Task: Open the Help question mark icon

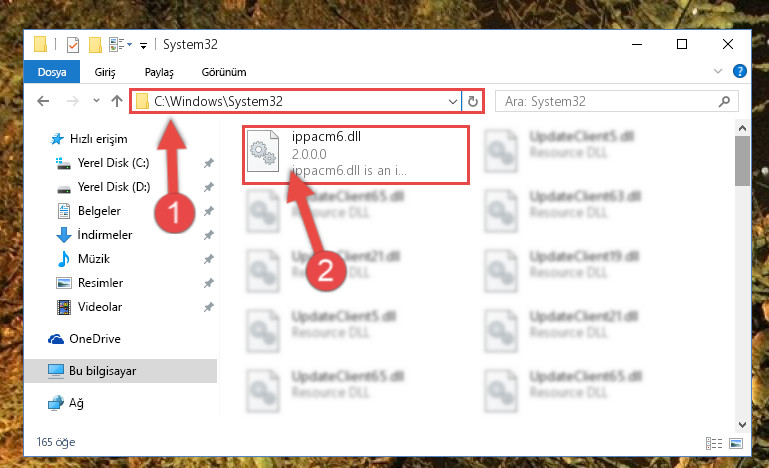Action: pos(740,72)
